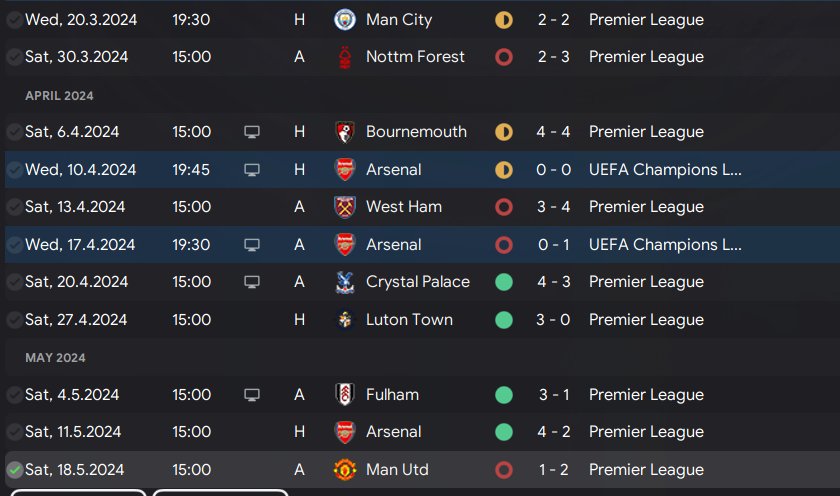This screenshot has width=840, height=496.
Task: Click the Bournemouth club crest
Action: [345, 132]
